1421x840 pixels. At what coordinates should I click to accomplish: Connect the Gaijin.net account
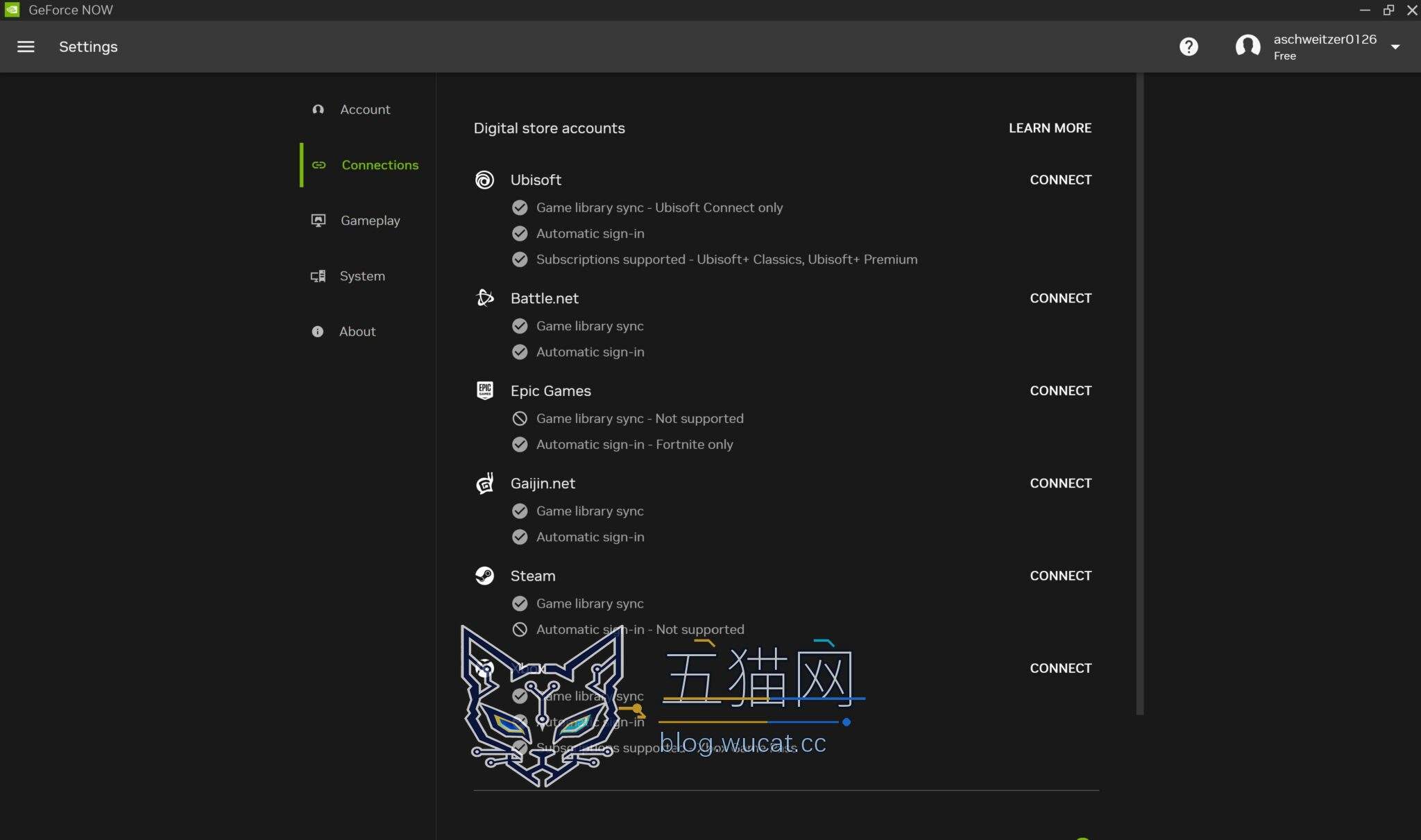[x=1060, y=483]
